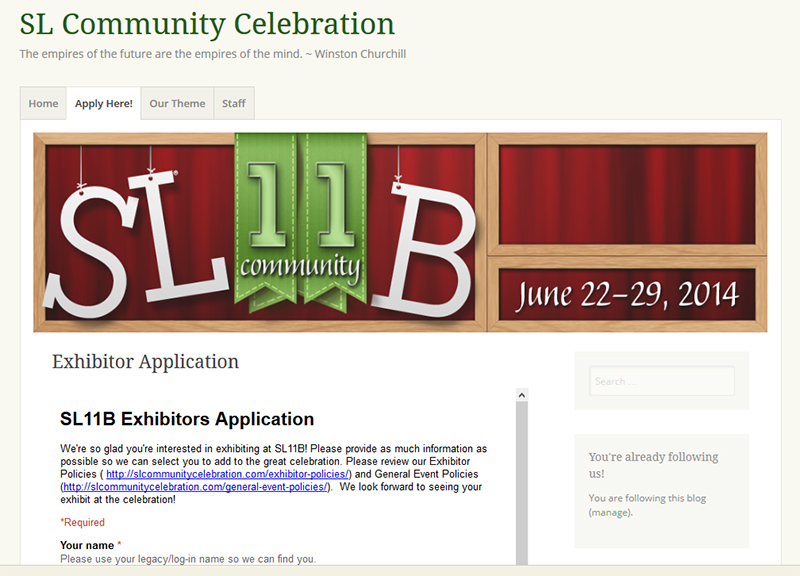Switch to the Our Theme tab
800x576 pixels.
click(x=177, y=103)
